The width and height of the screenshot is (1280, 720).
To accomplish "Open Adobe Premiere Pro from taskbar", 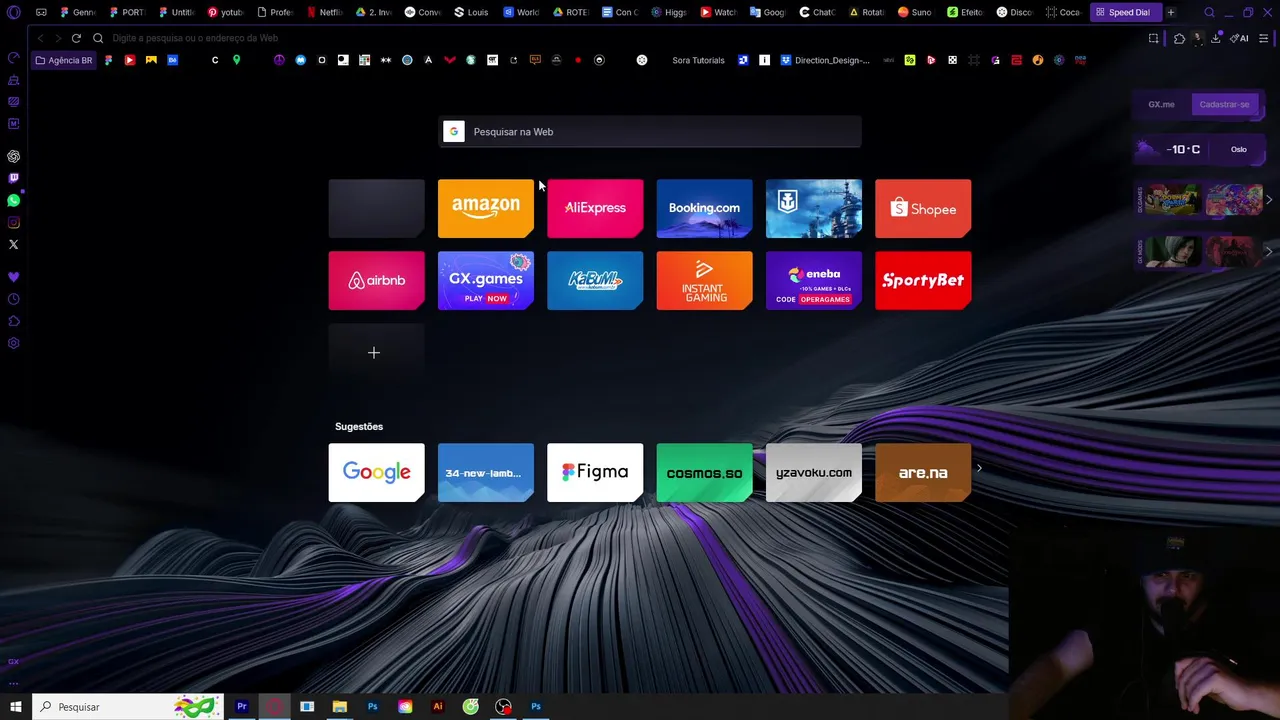I will tap(241, 706).
